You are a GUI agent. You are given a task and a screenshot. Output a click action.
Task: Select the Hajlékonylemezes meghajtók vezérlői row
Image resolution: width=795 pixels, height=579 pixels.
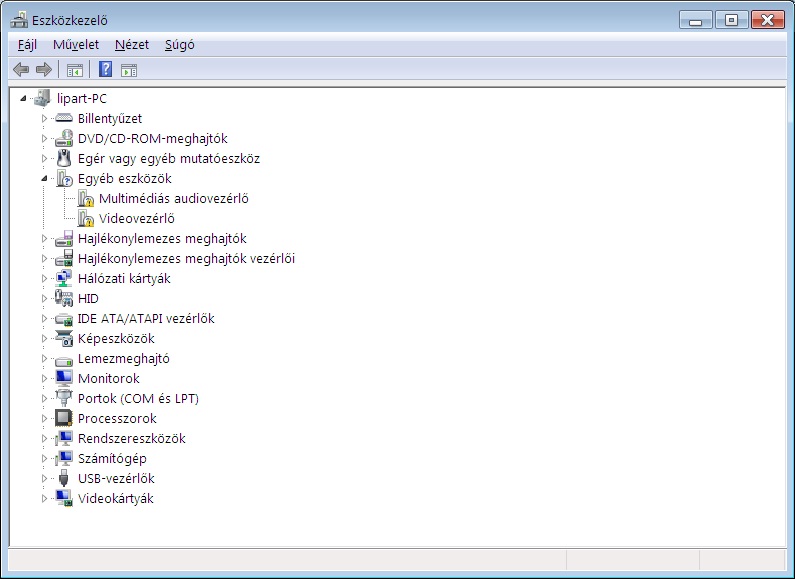186,259
